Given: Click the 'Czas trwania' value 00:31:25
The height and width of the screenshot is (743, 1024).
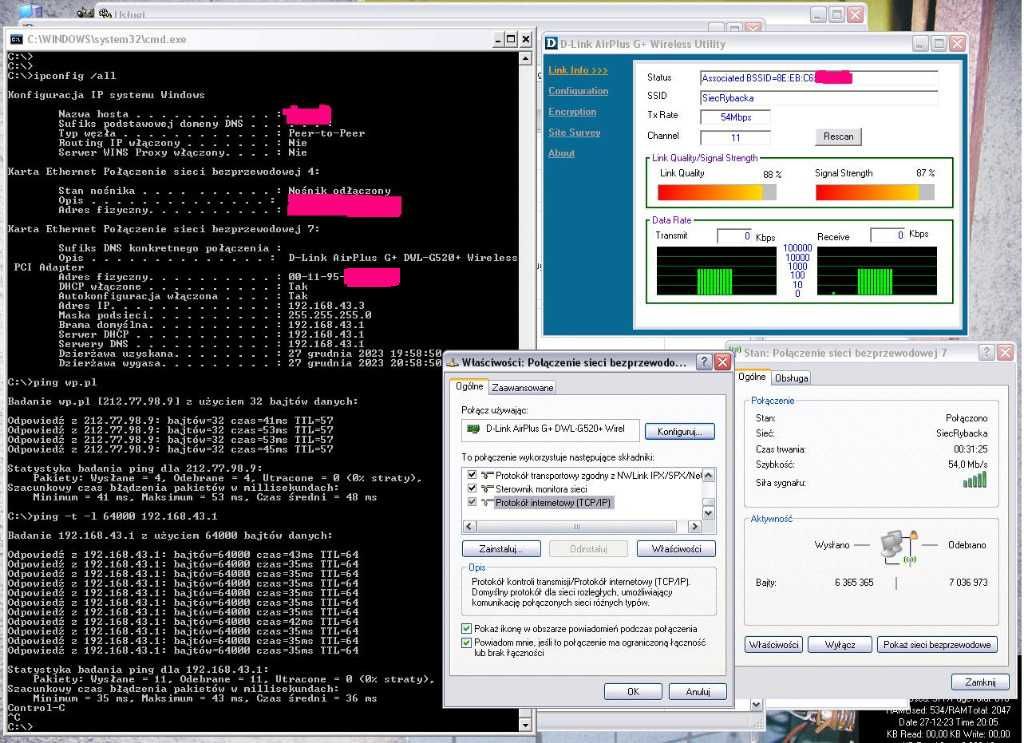Looking at the screenshot, I should pyautogui.click(x=970, y=449).
